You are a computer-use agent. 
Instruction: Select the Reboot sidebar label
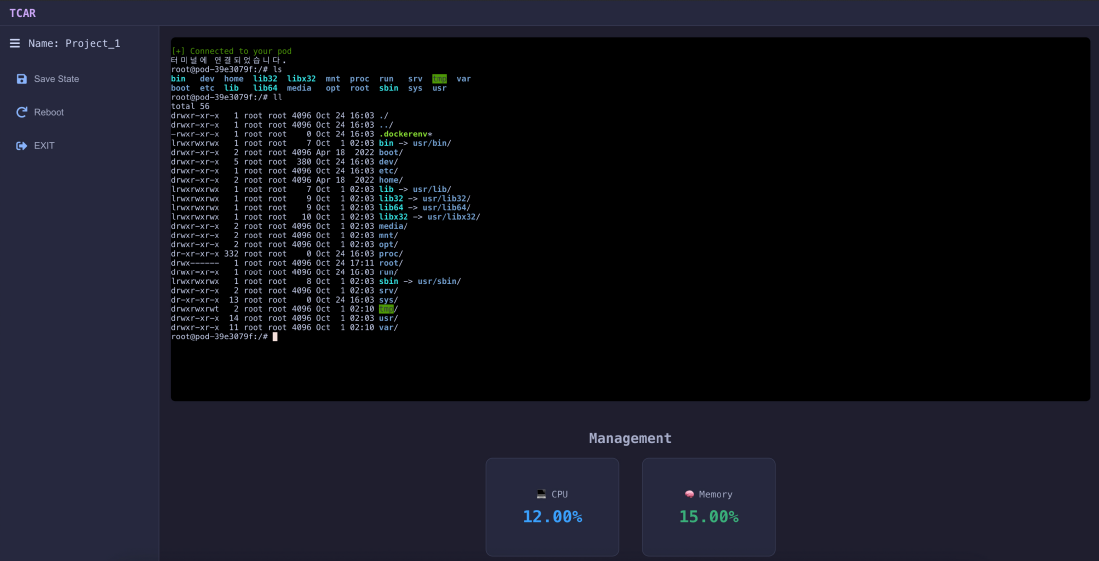pos(49,112)
